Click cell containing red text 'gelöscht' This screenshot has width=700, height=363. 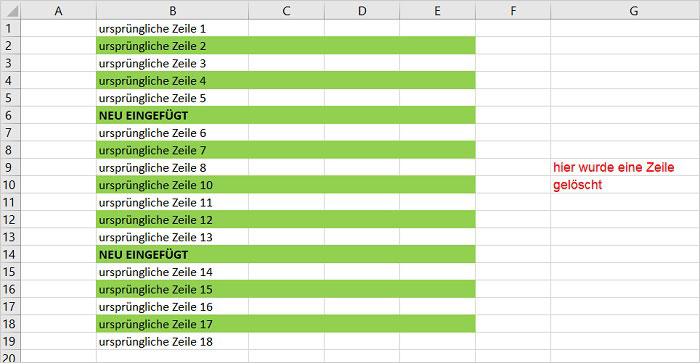tap(625, 185)
